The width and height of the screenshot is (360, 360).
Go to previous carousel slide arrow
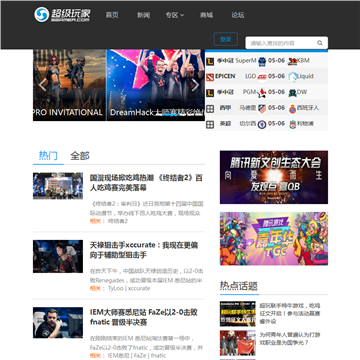[42, 85]
